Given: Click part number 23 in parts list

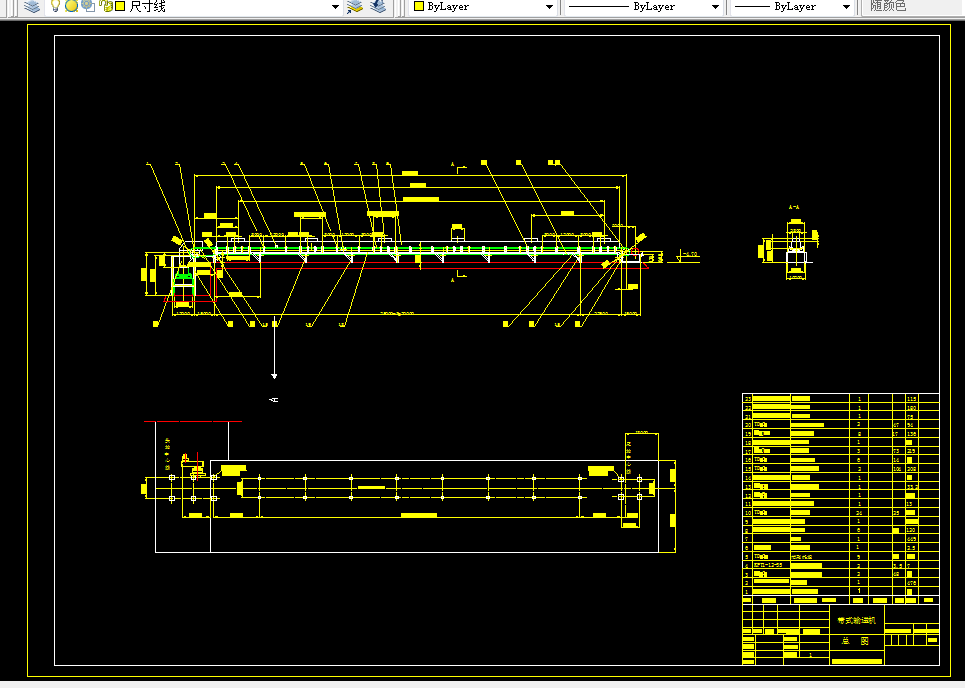Looking at the screenshot, I should (x=748, y=399).
